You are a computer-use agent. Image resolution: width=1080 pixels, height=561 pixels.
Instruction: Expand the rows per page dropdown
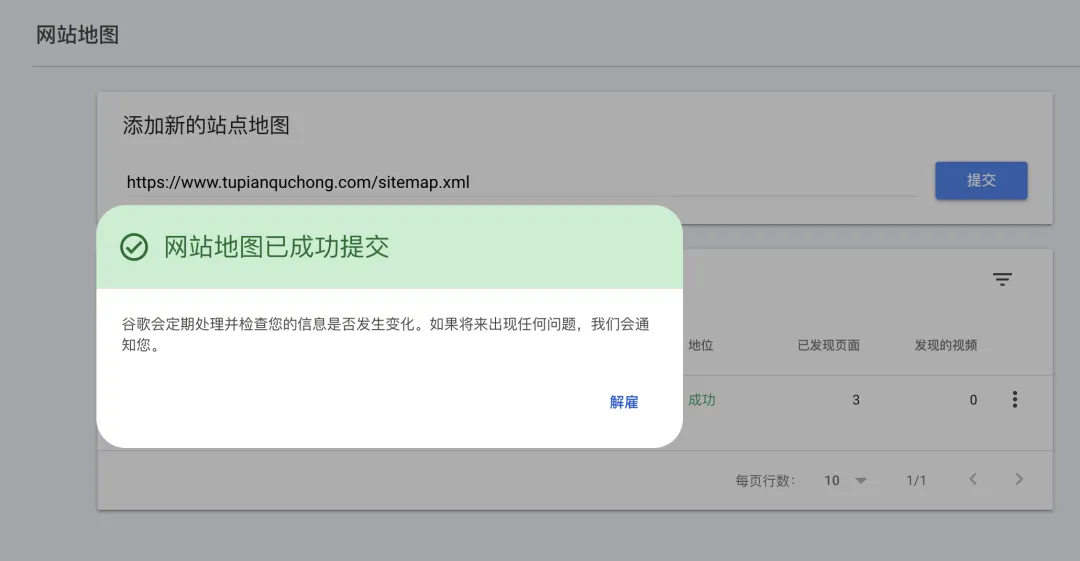(845, 480)
